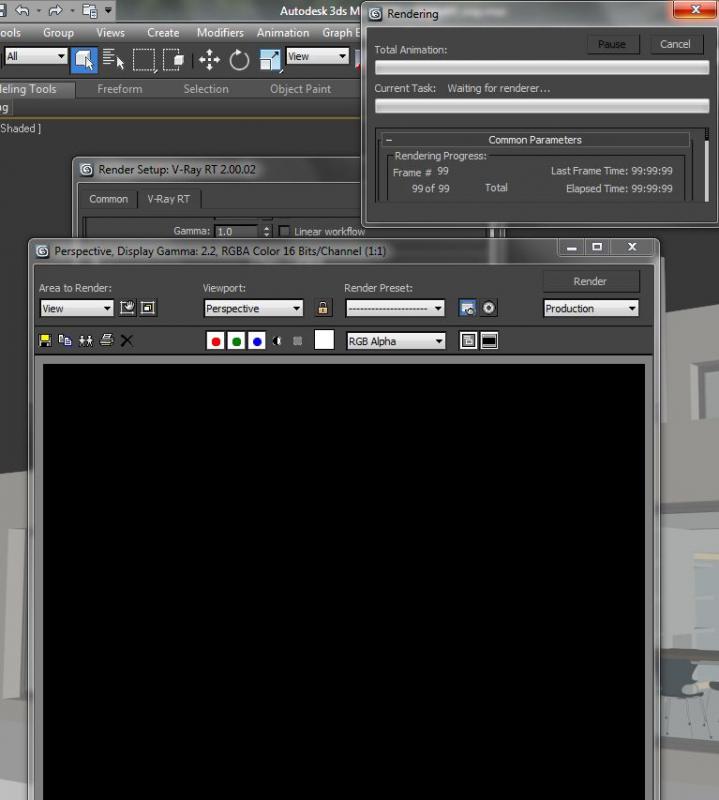Collapse the Common Parameters rollout
This screenshot has width=719, height=800.
click(535, 140)
